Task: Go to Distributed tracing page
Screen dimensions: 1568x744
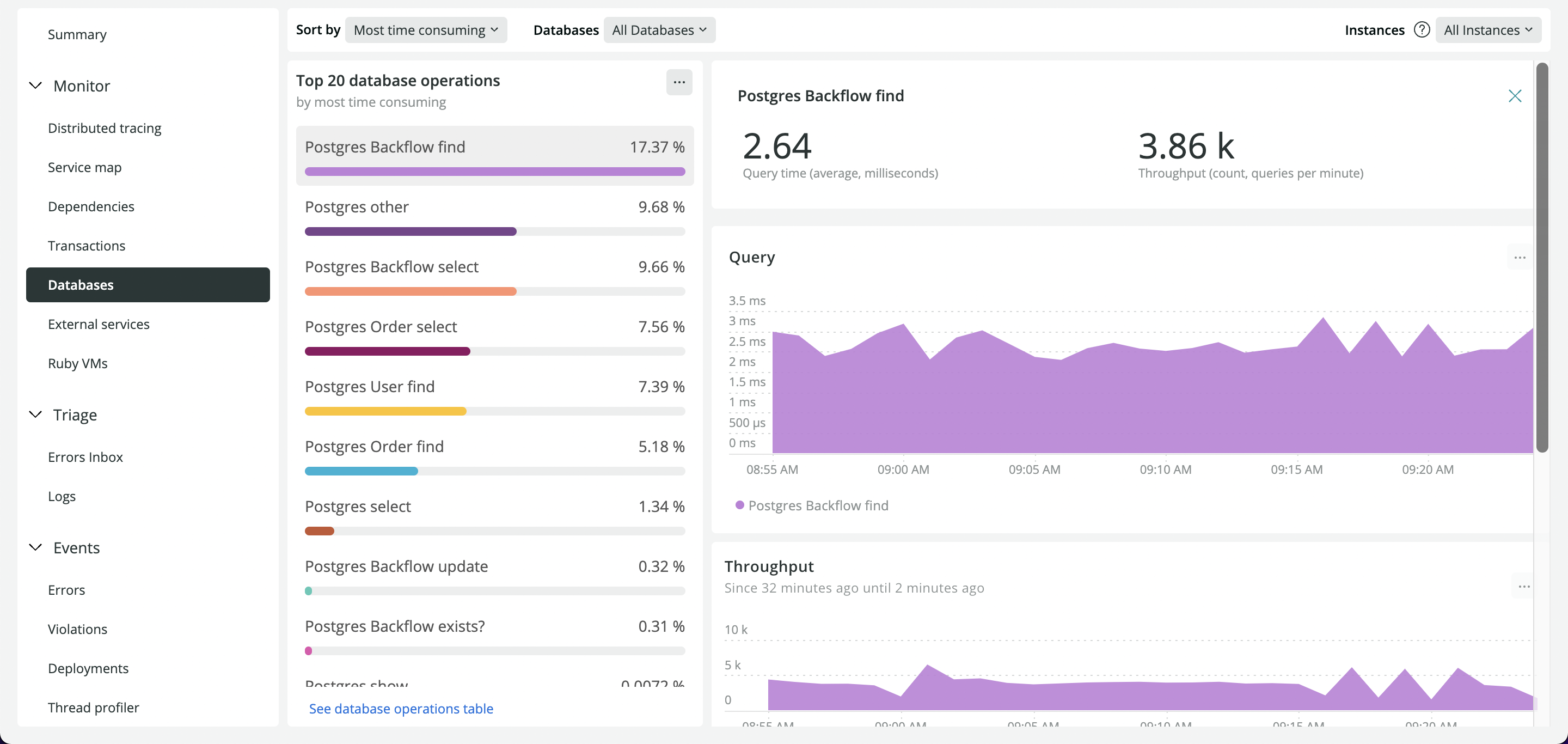Action: click(x=105, y=128)
